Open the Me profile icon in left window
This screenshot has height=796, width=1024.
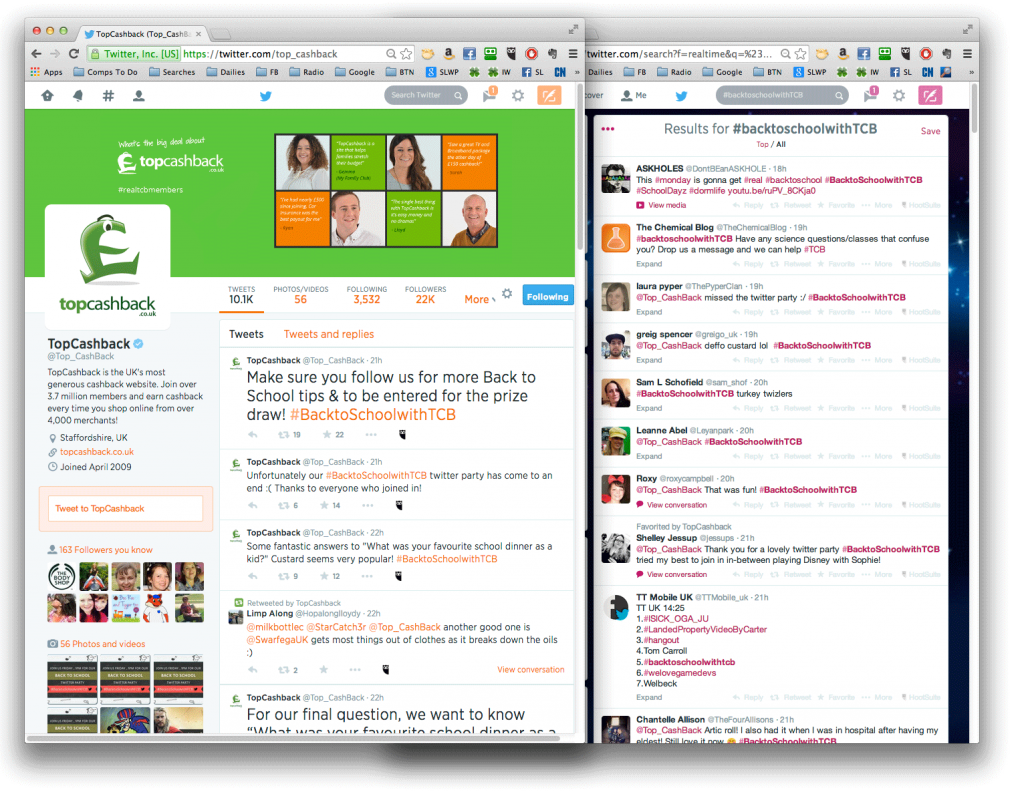tap(139, 97)
